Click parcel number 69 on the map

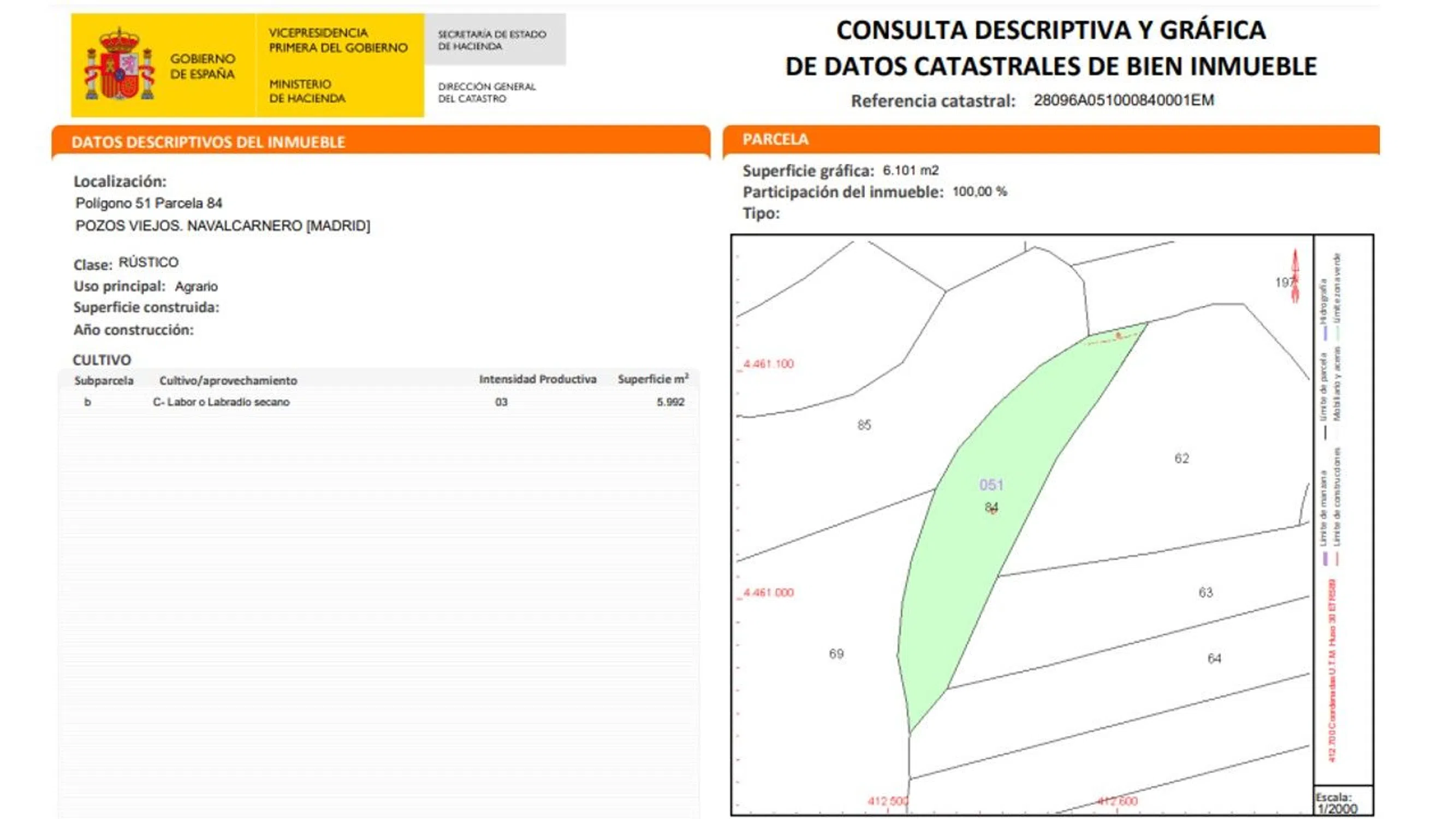click(x=836, y=654)
